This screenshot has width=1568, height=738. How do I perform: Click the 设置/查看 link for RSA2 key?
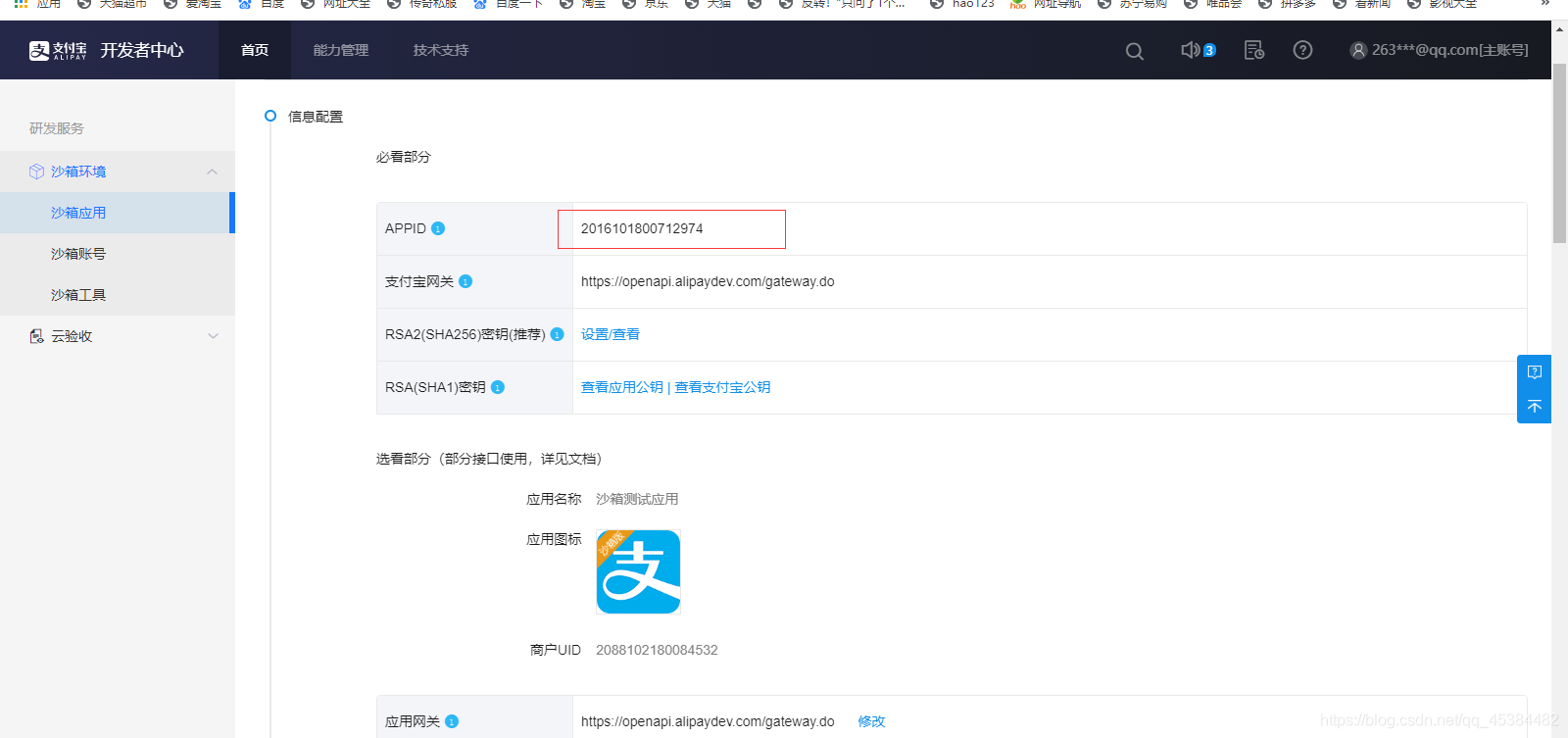pos(611,334)
